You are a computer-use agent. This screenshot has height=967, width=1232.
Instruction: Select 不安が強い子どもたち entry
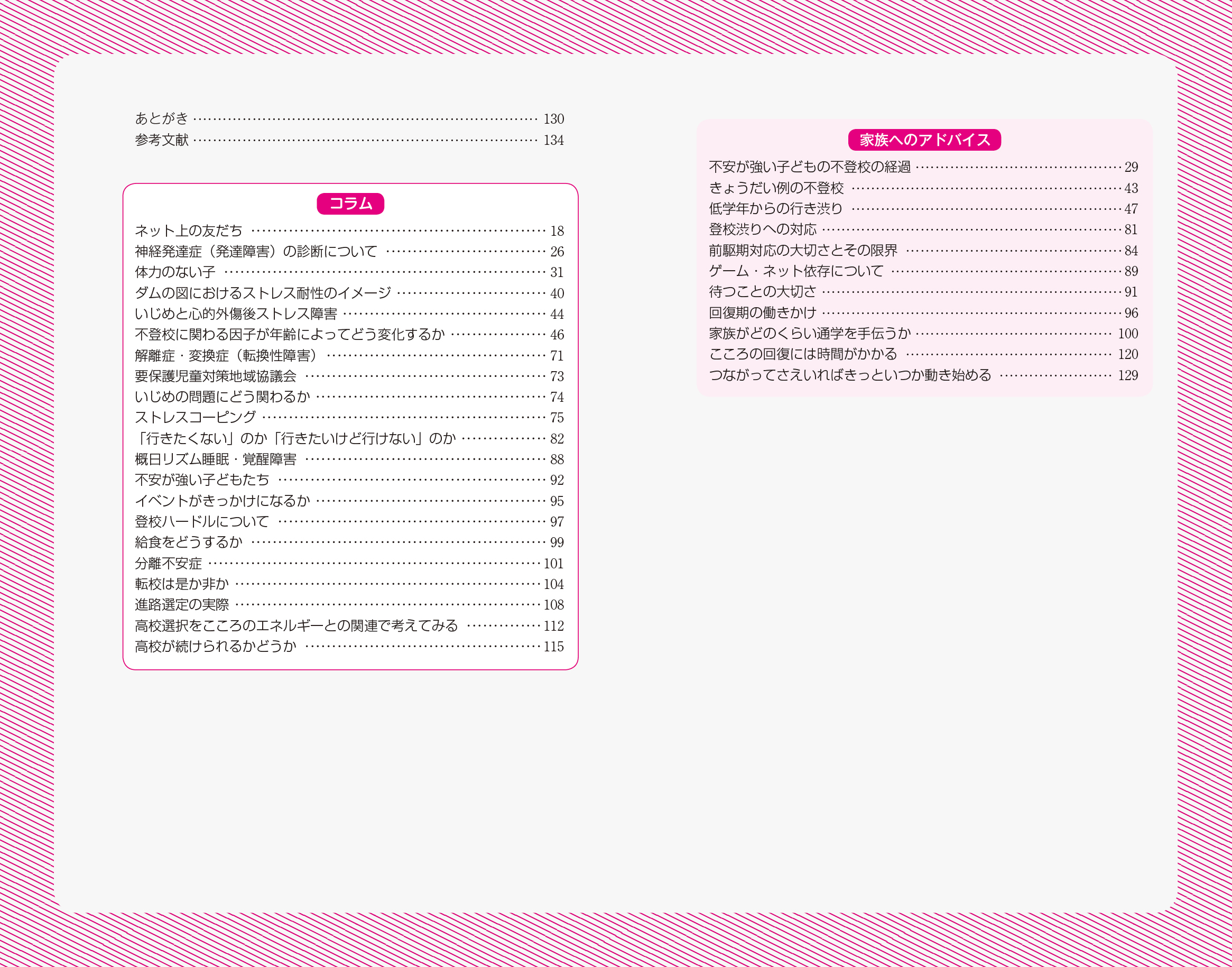tap(349, 480)
